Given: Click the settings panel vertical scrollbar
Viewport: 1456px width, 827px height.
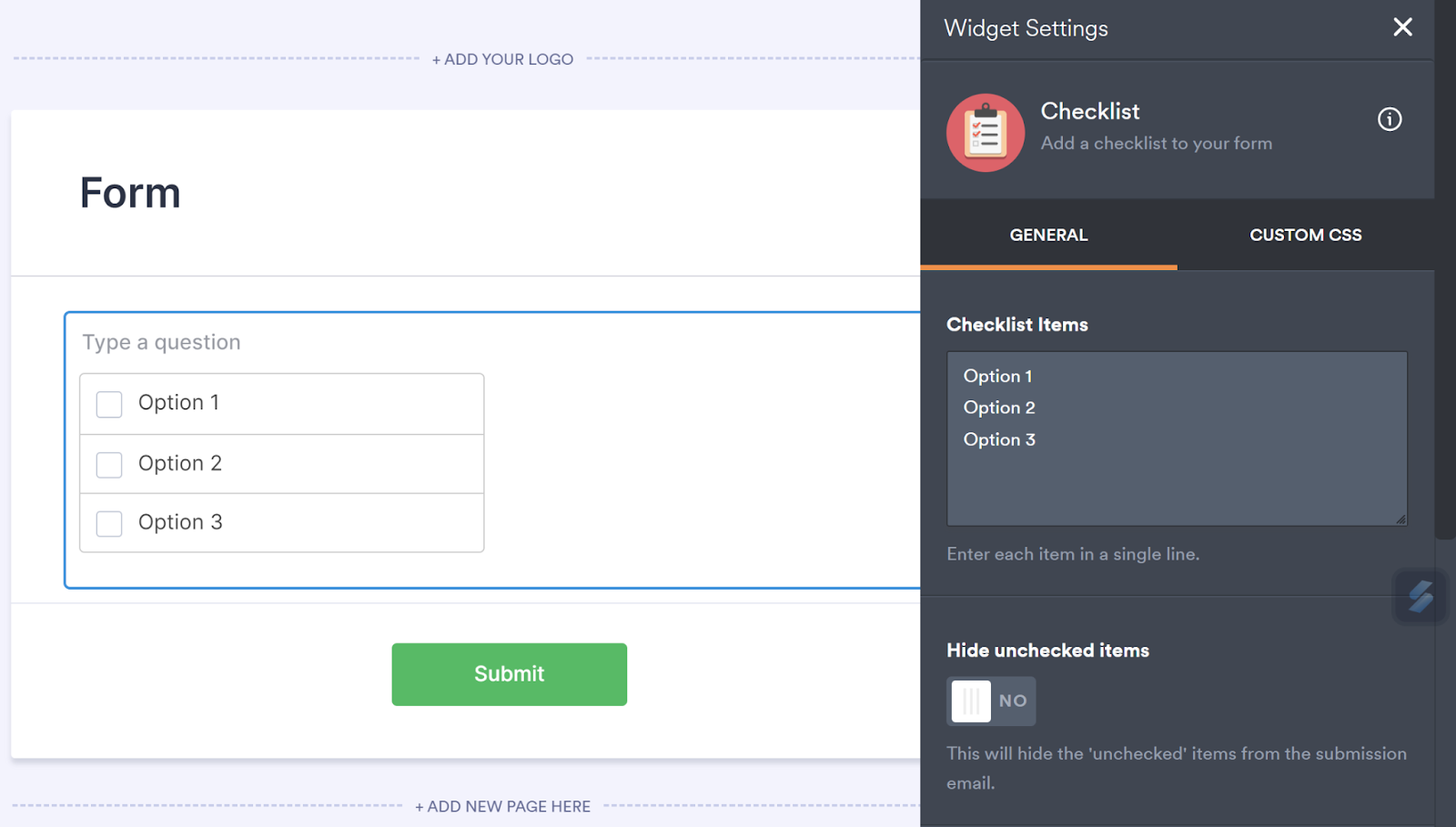Looking at the screenshot, I should pos(1444,273).
